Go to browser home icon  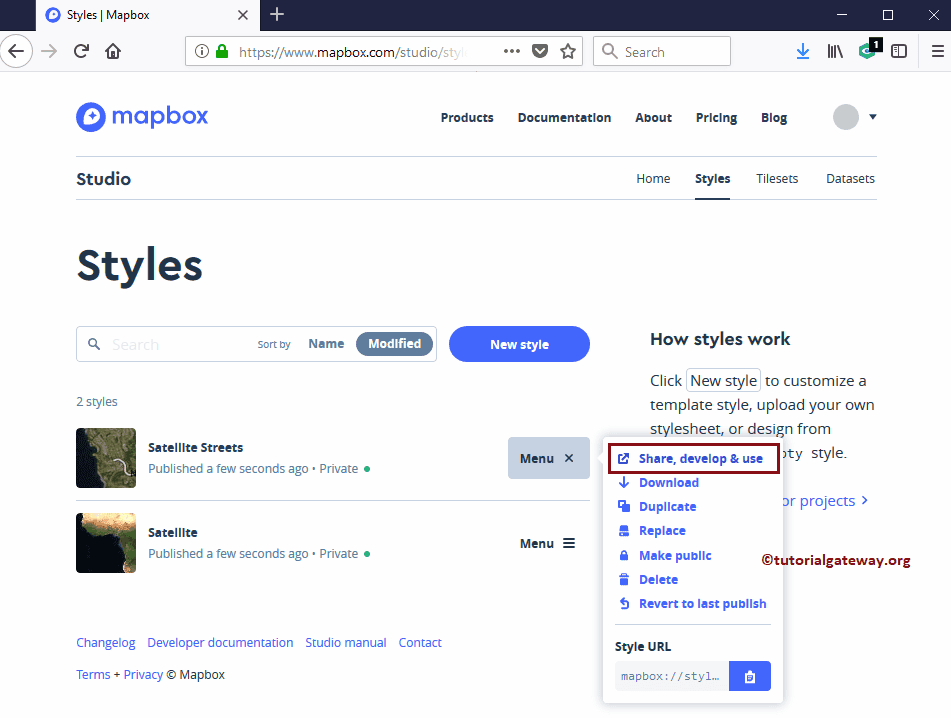tap(113, 52)
